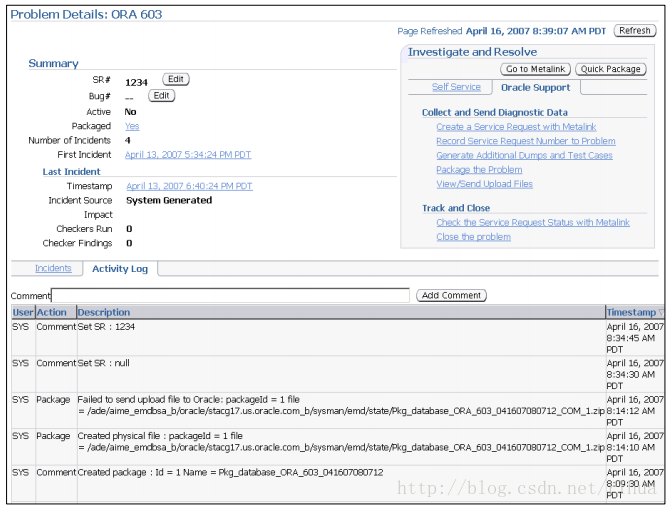Check the Service Request Status with Metalink
668x508 pixels.
[533, 222]
